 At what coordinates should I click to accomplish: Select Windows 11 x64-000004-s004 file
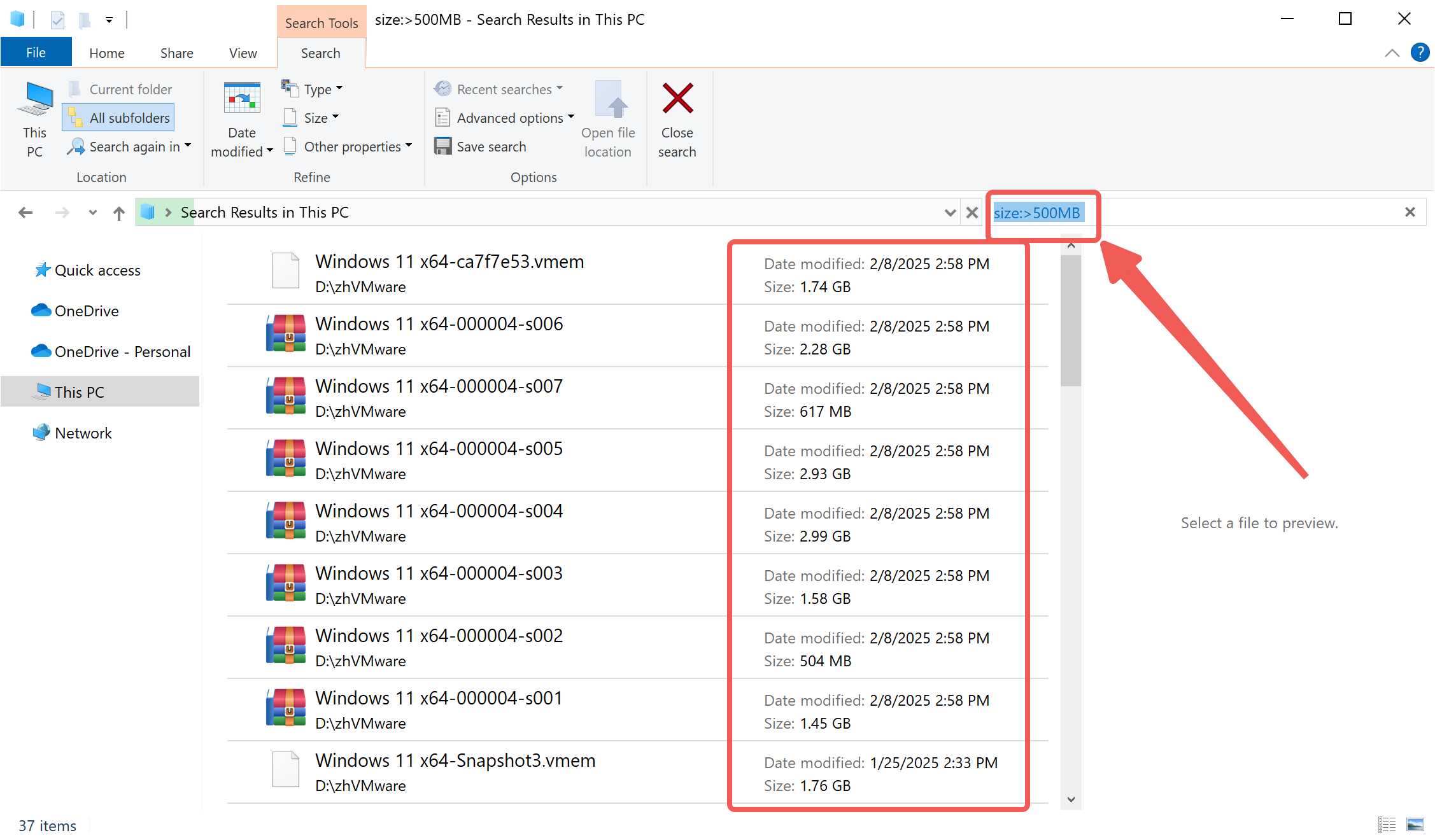(x=638, y=523)
